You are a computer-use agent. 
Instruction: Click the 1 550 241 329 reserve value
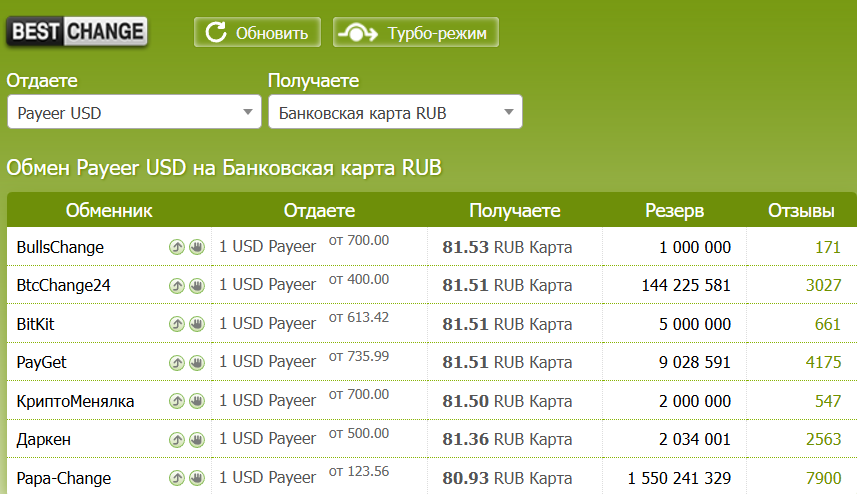pos(679,479)
